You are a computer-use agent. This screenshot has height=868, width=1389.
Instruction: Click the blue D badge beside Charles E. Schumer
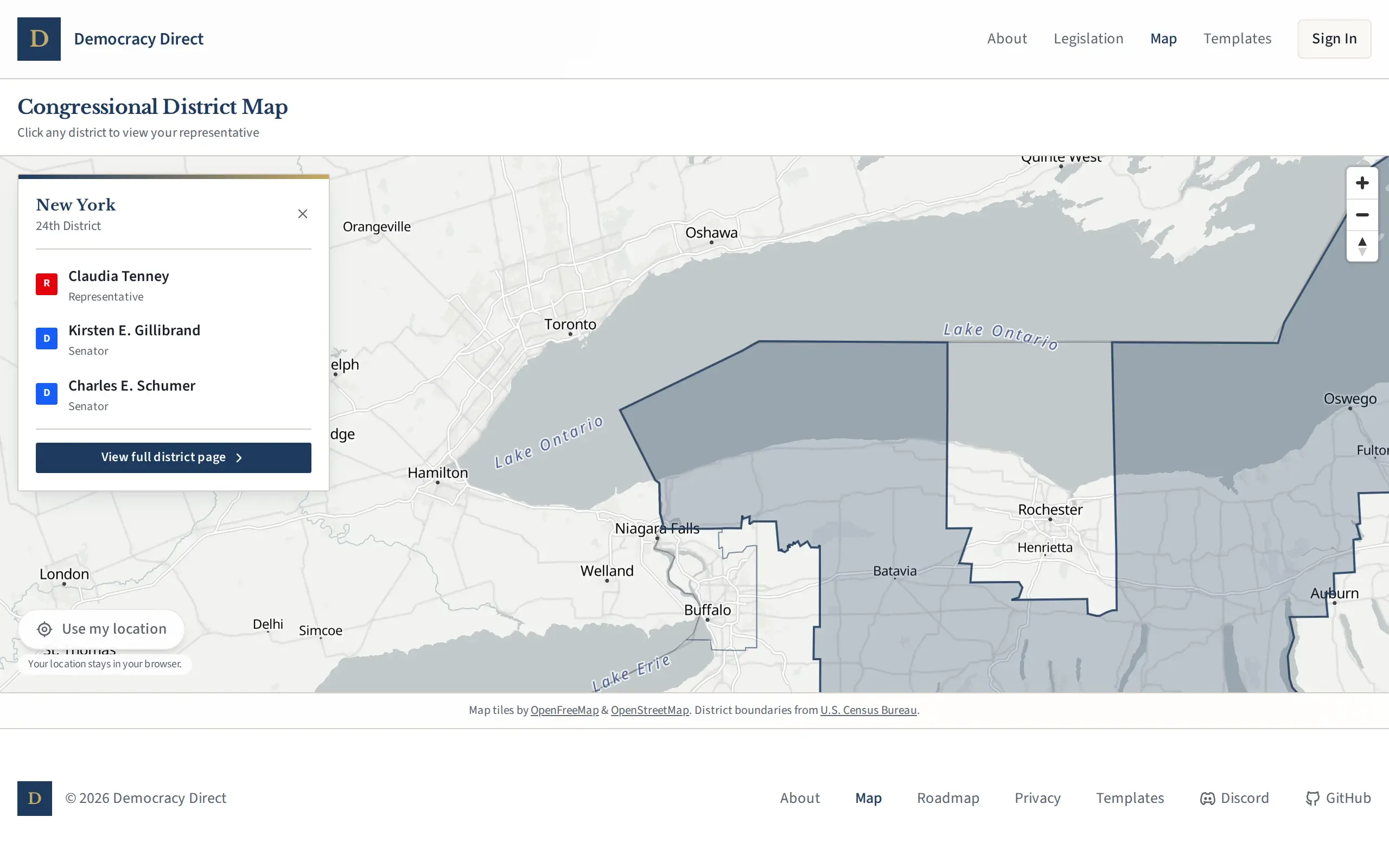click(47, 393)
